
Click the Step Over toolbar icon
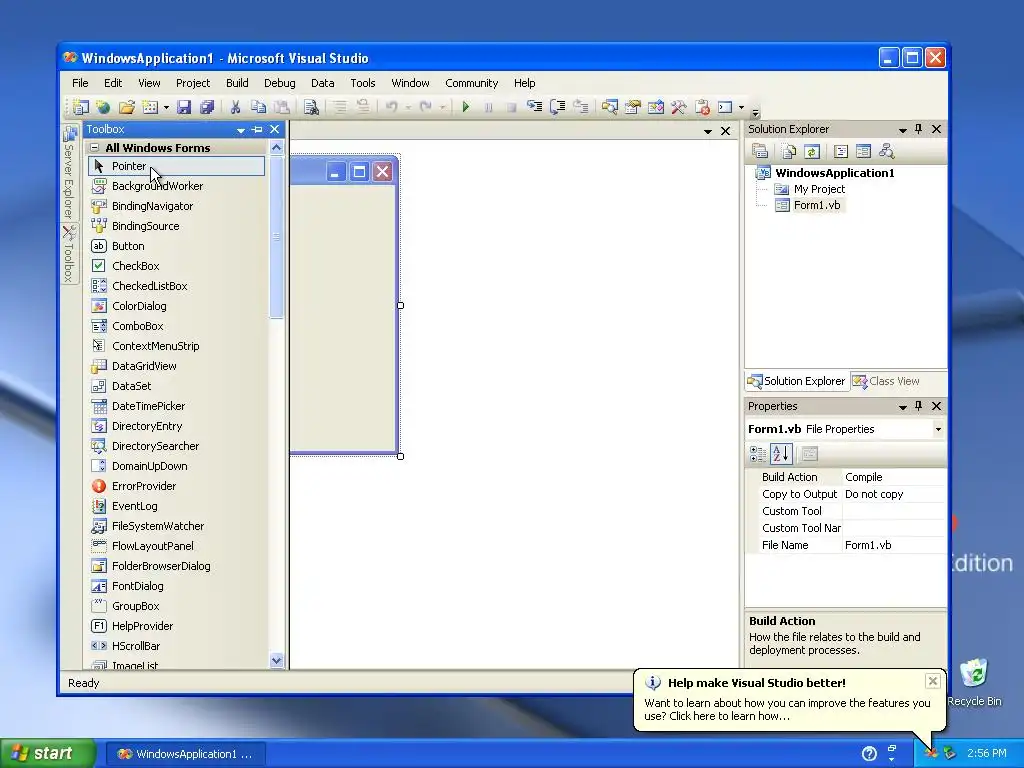tap(557, 106)
